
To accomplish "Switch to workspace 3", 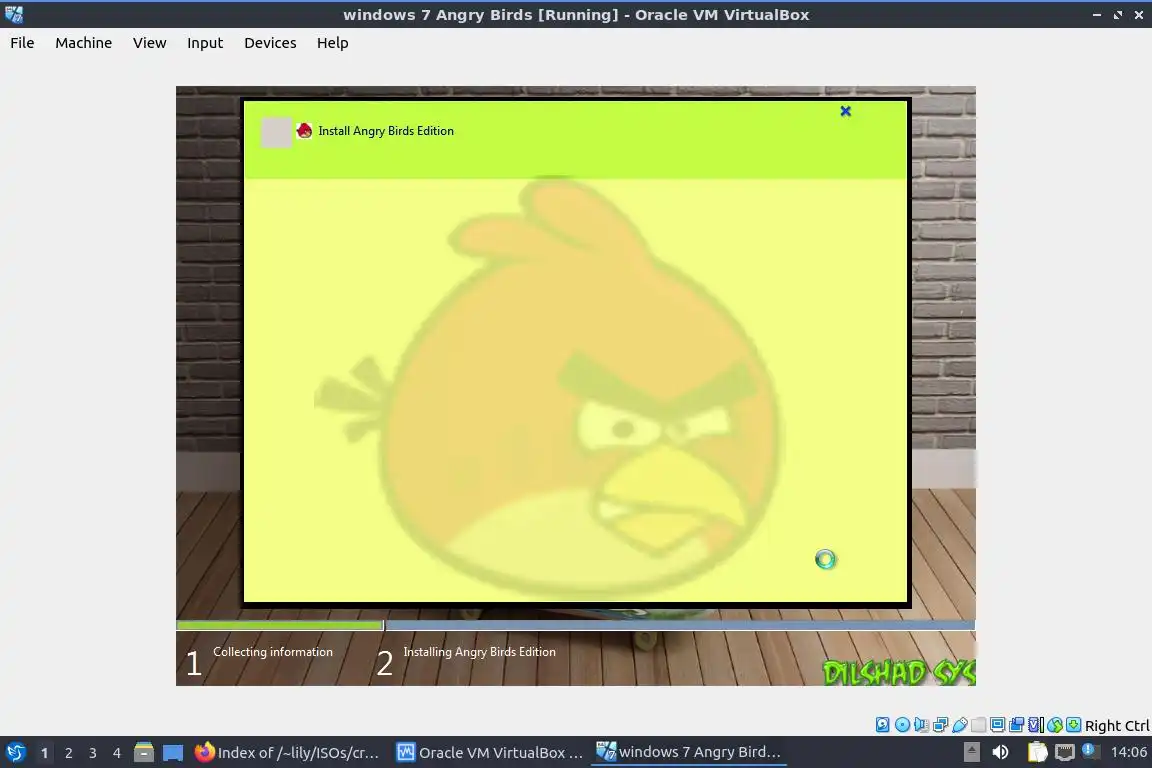I will click(93, 753).
